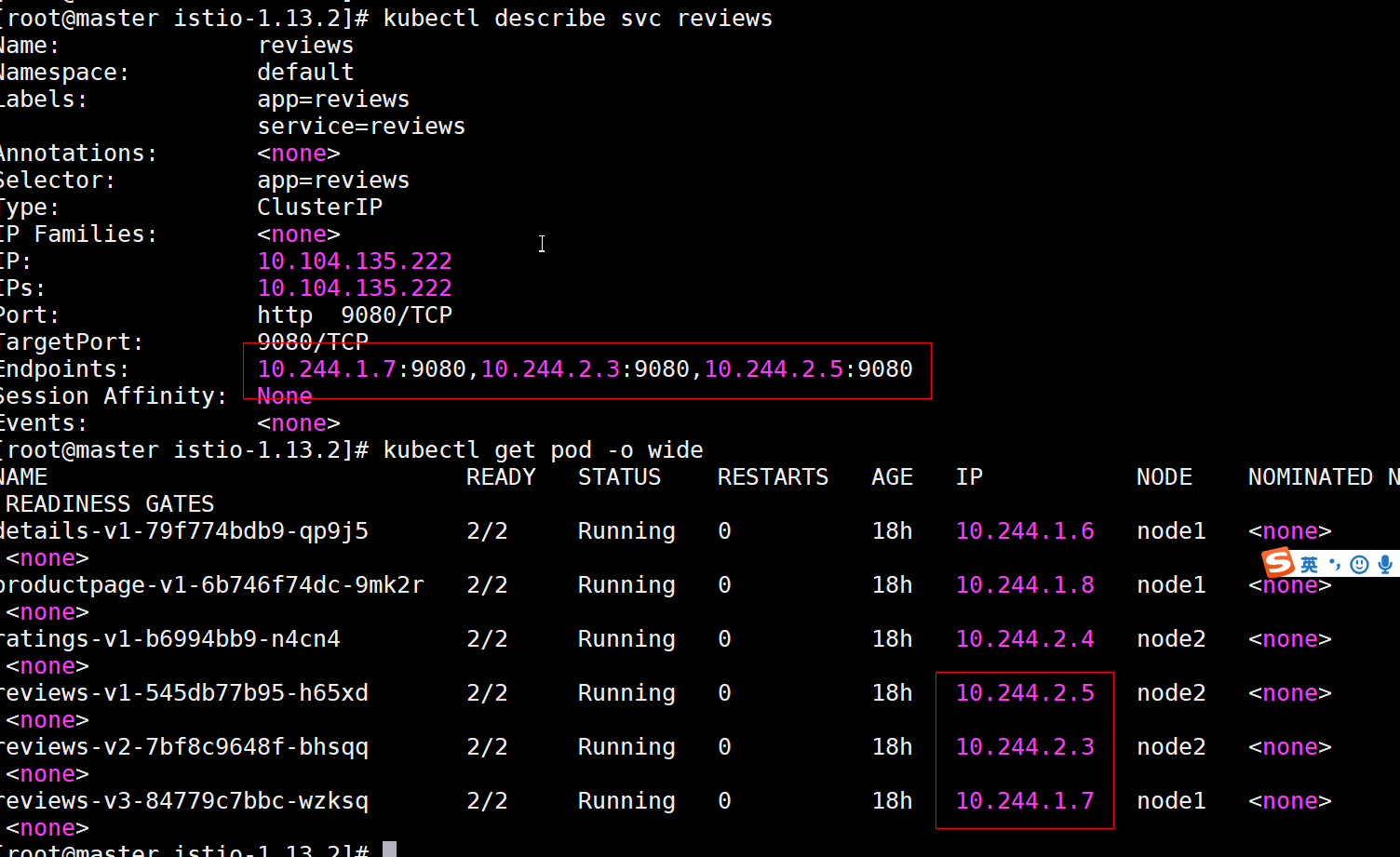Click the 'Endpoints:' field label
This screenshot has width=1400, height=857.
64,369
